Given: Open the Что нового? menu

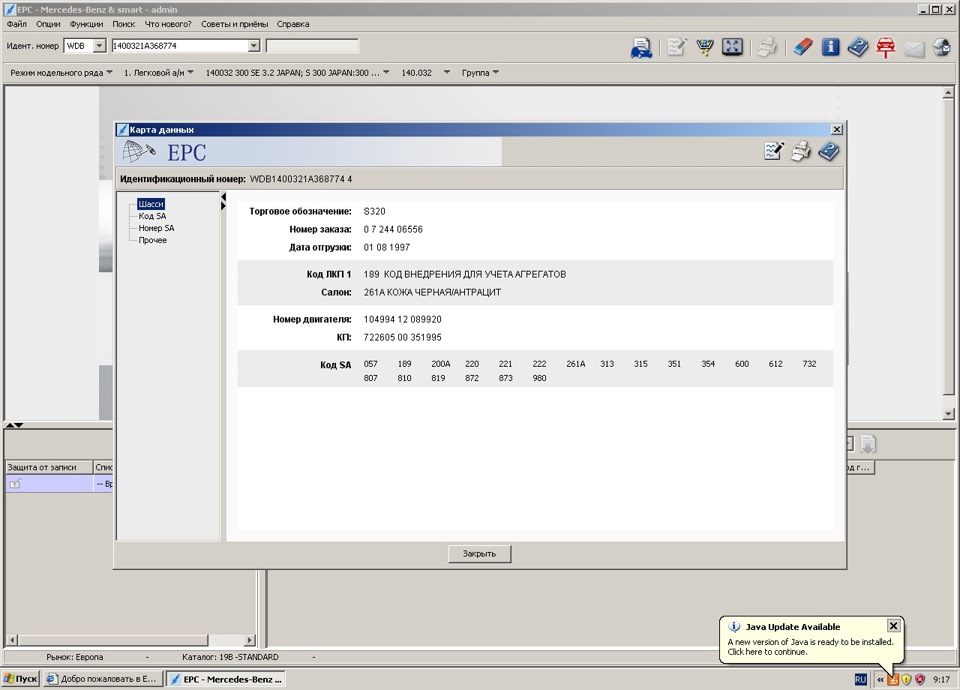Looking at the screenshot, I should click(x=168, y=24).
